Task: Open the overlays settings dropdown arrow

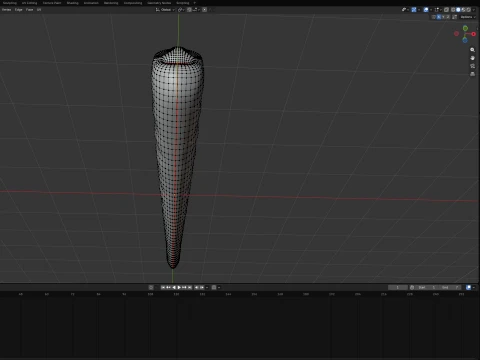Action: click(x=431, y=10)
